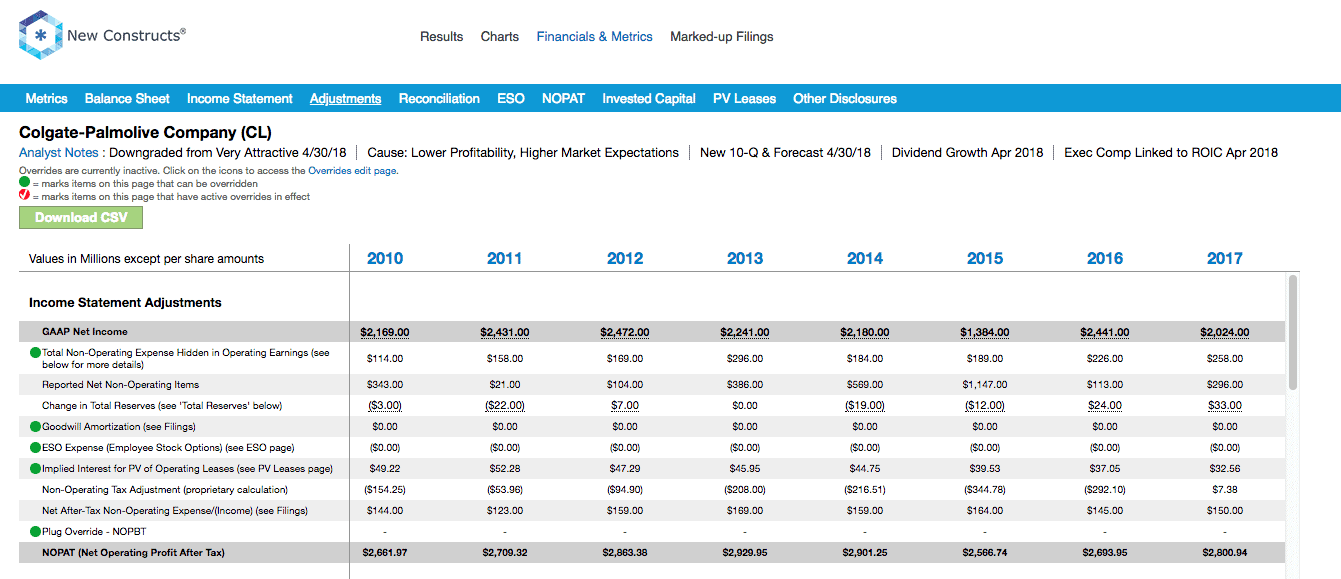Viewport: 1341px width, 579px height.
Task: Click Change in Total Reserves 2017 value $33.00
Action: point(1225,405)
